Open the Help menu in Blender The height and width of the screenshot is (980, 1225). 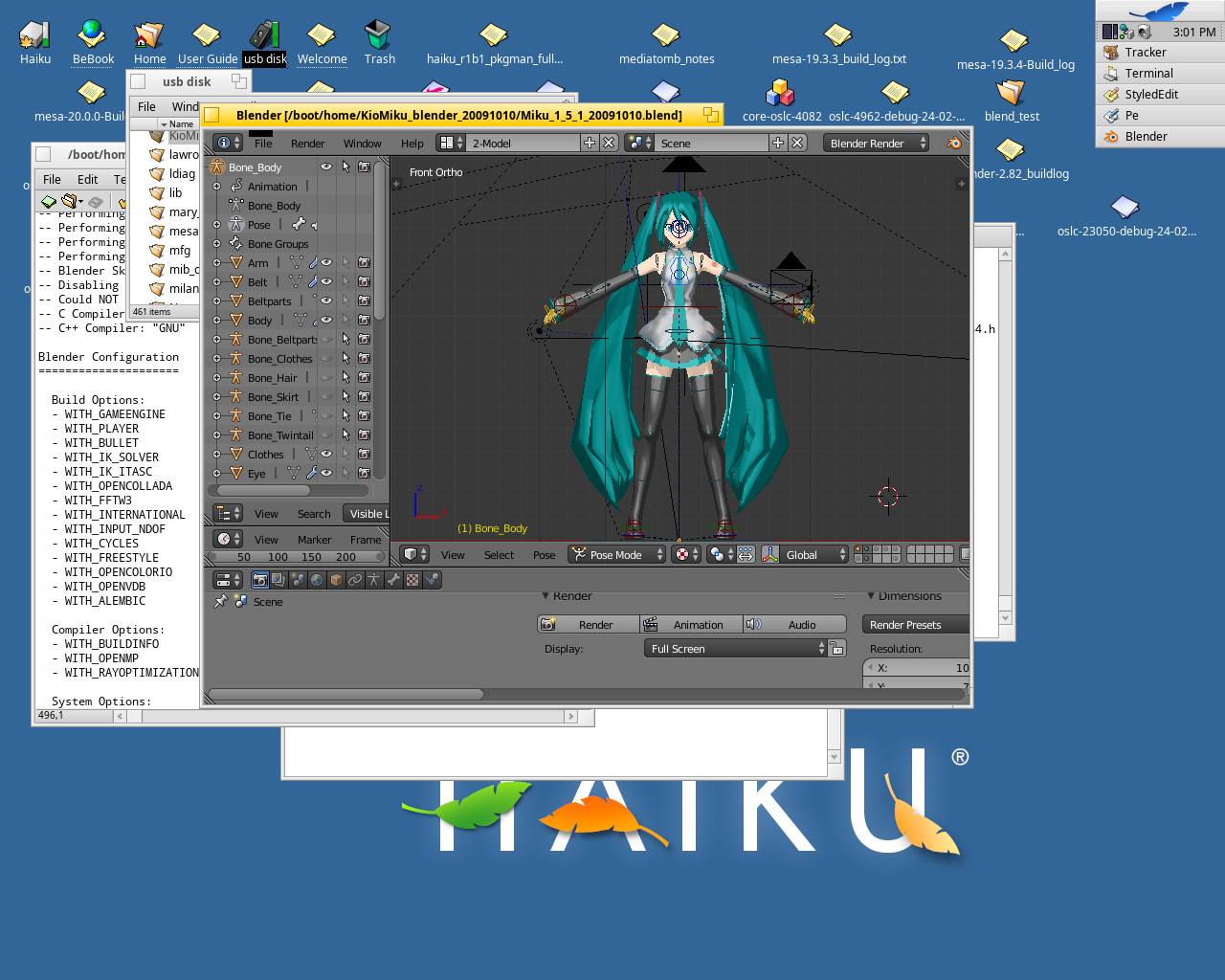tap(412, 144)
